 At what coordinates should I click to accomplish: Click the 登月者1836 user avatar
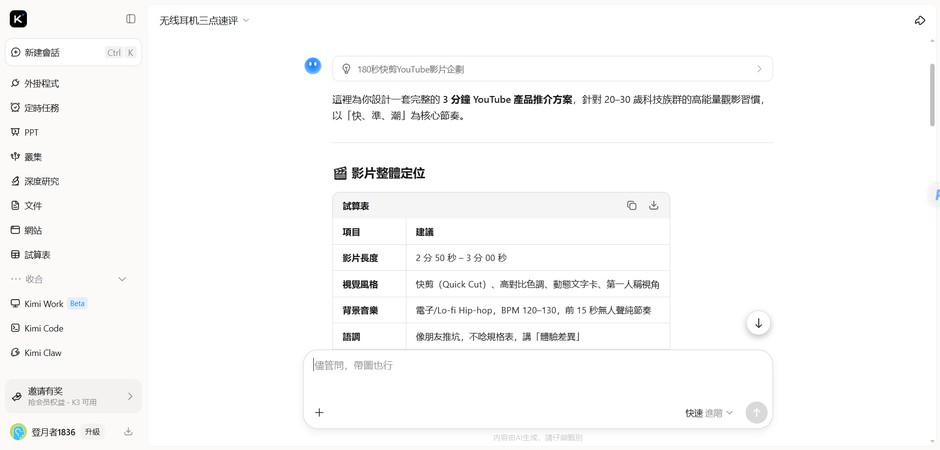[19, 431]
